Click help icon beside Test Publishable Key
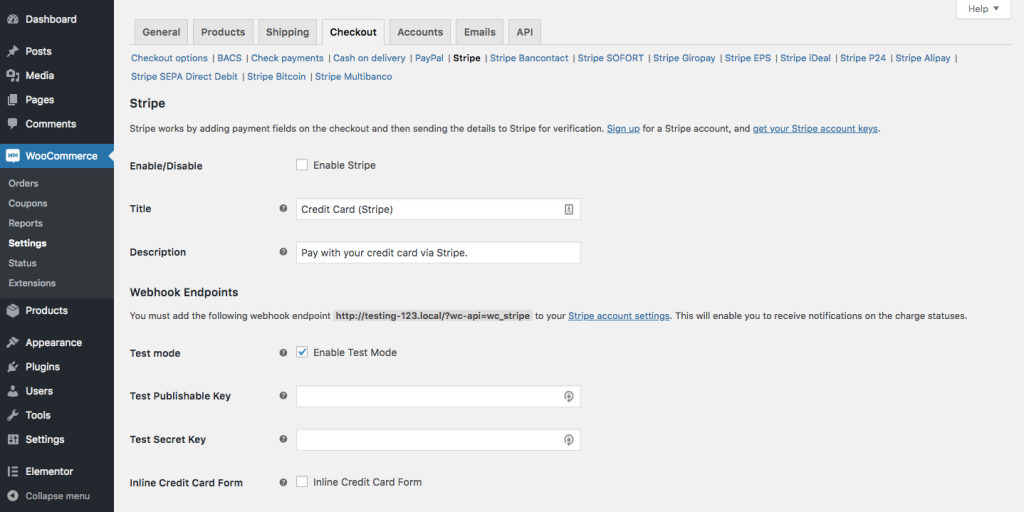 (x=283, y=396)
